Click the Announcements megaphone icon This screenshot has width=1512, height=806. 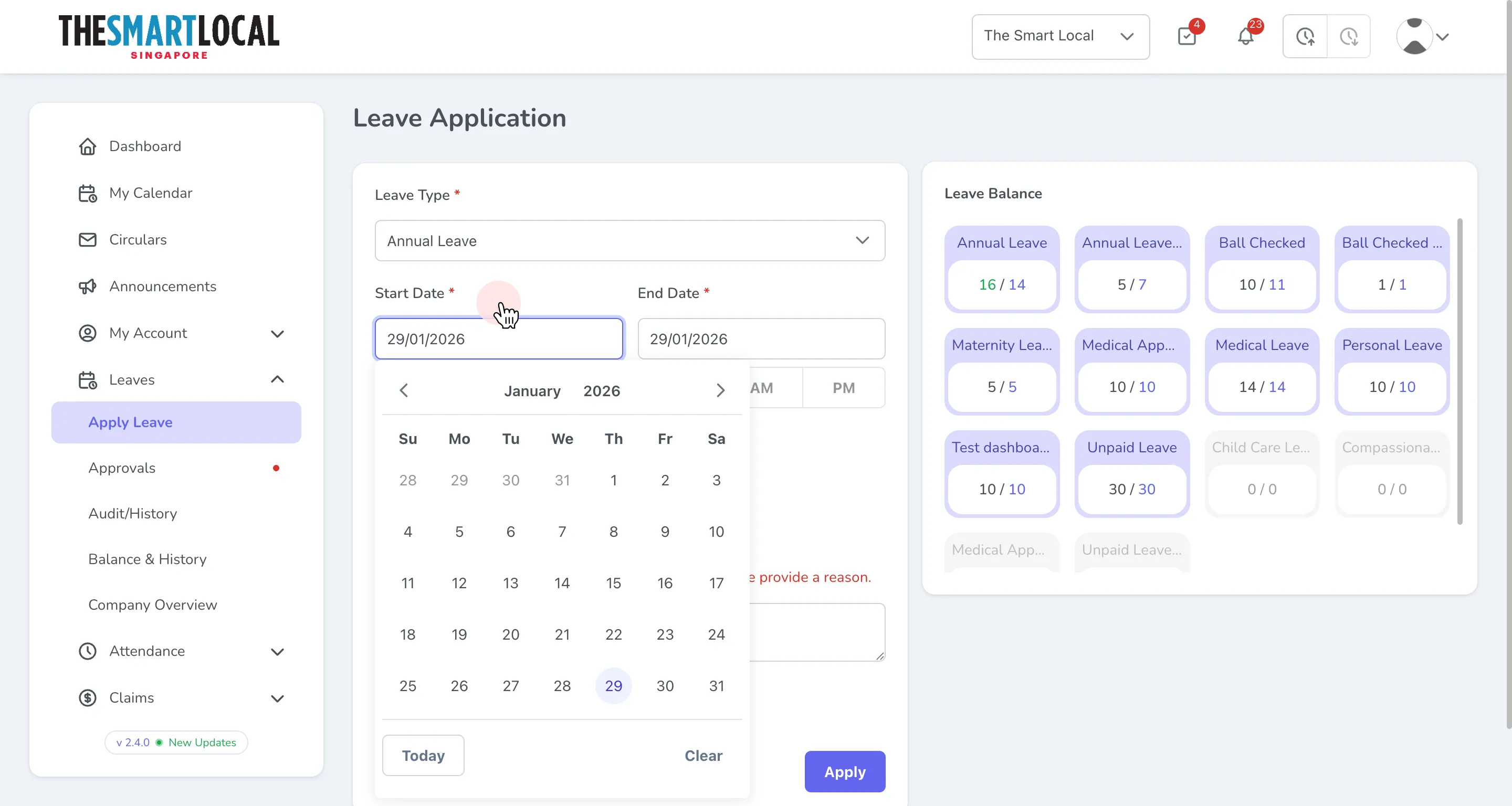coord(88,287)
